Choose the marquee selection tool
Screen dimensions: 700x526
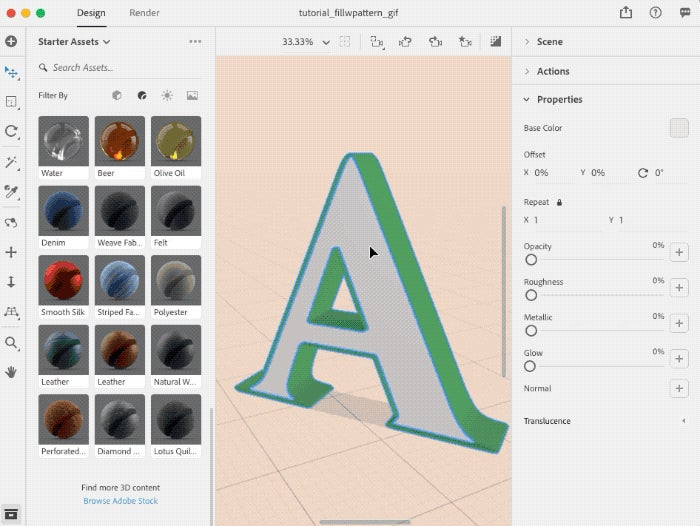11,102
